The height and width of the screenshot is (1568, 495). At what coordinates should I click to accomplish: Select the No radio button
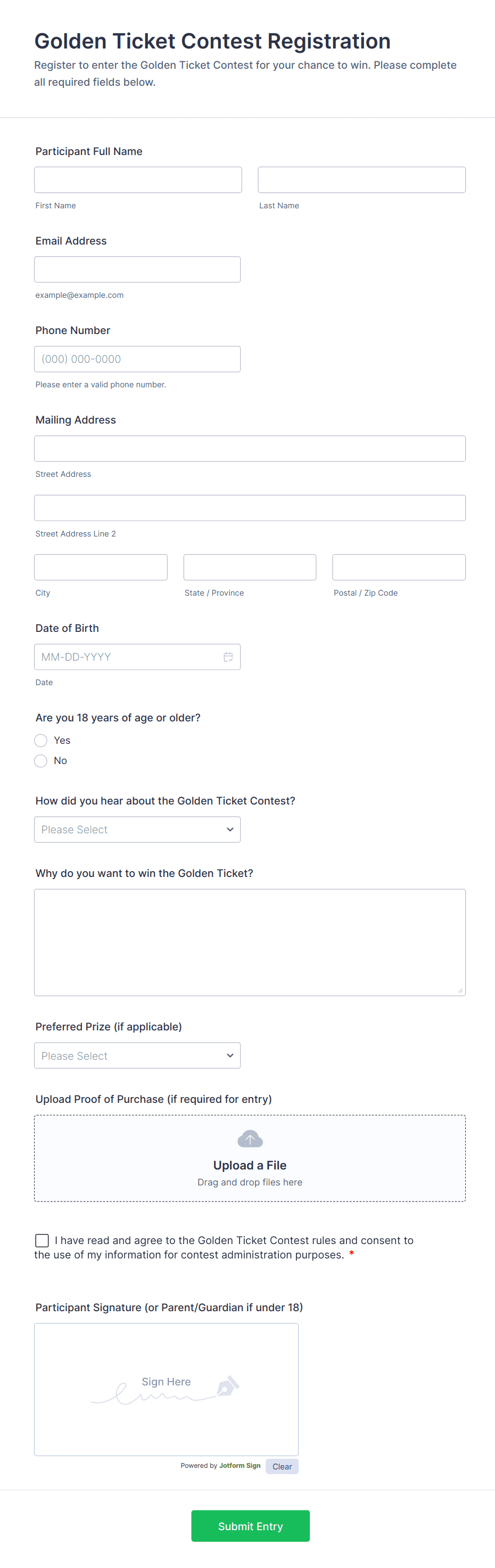tap(40, 760)
